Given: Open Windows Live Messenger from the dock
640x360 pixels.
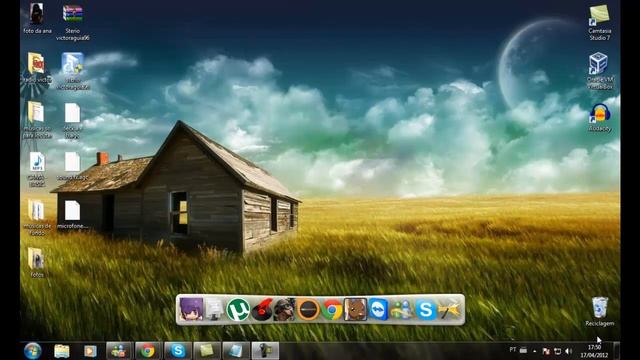Looking at the screenshot, I should 402,310.
